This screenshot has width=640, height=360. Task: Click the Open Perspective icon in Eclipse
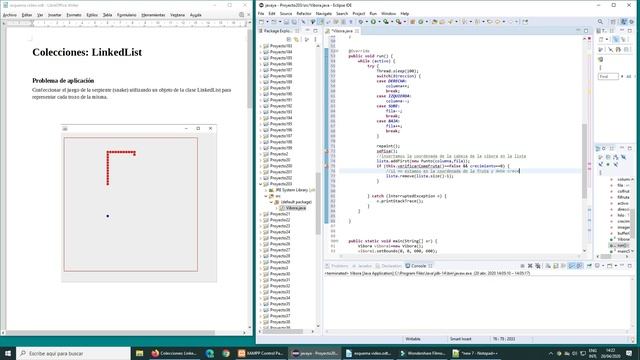click(613, 22)
